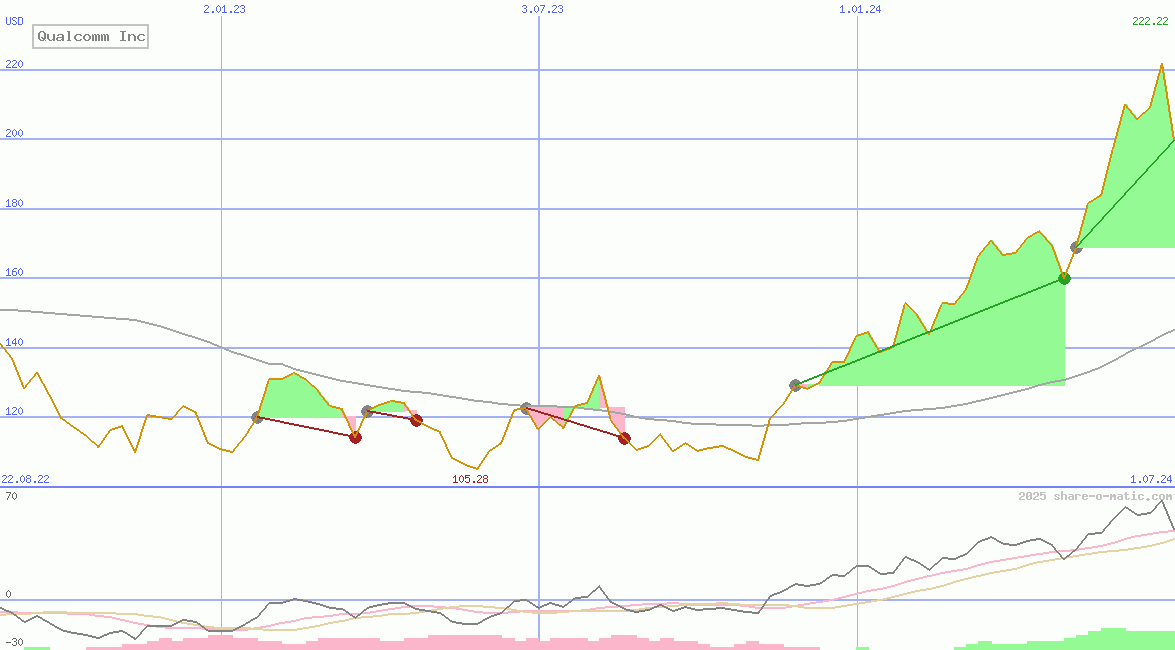
Task: Click the USD currency label
Action: tap(14, 21)
